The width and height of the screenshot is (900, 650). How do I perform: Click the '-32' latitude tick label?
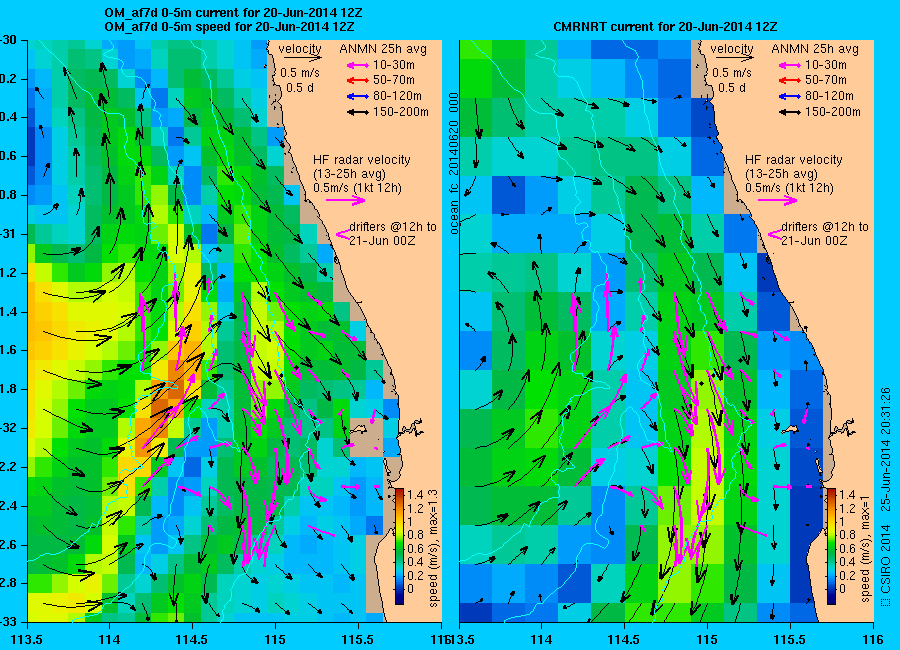click(x=8, y=428)
